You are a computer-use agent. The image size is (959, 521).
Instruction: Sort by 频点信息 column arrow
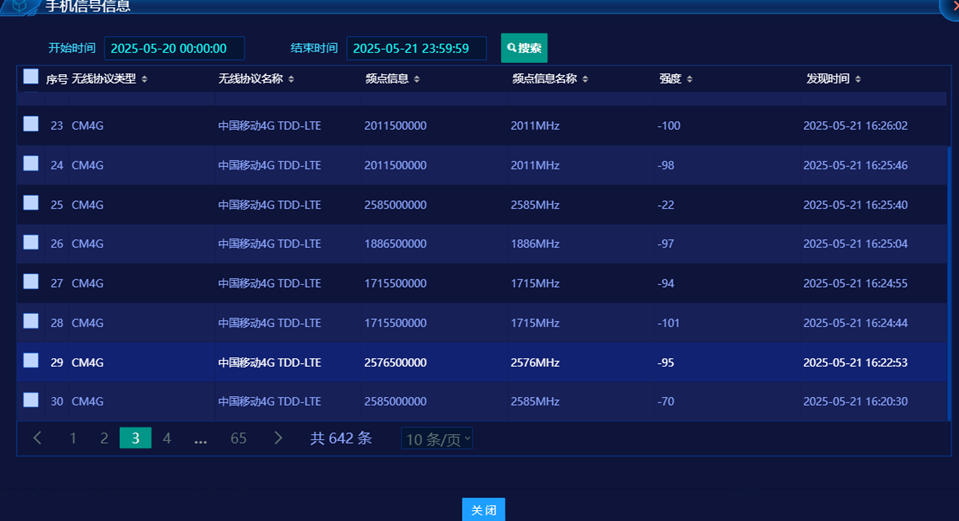[x=417, y=79]
